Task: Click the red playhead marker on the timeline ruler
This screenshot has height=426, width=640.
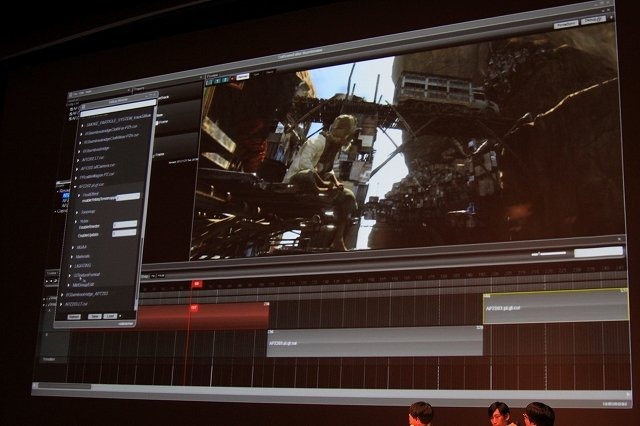Action: coord(197,284)
